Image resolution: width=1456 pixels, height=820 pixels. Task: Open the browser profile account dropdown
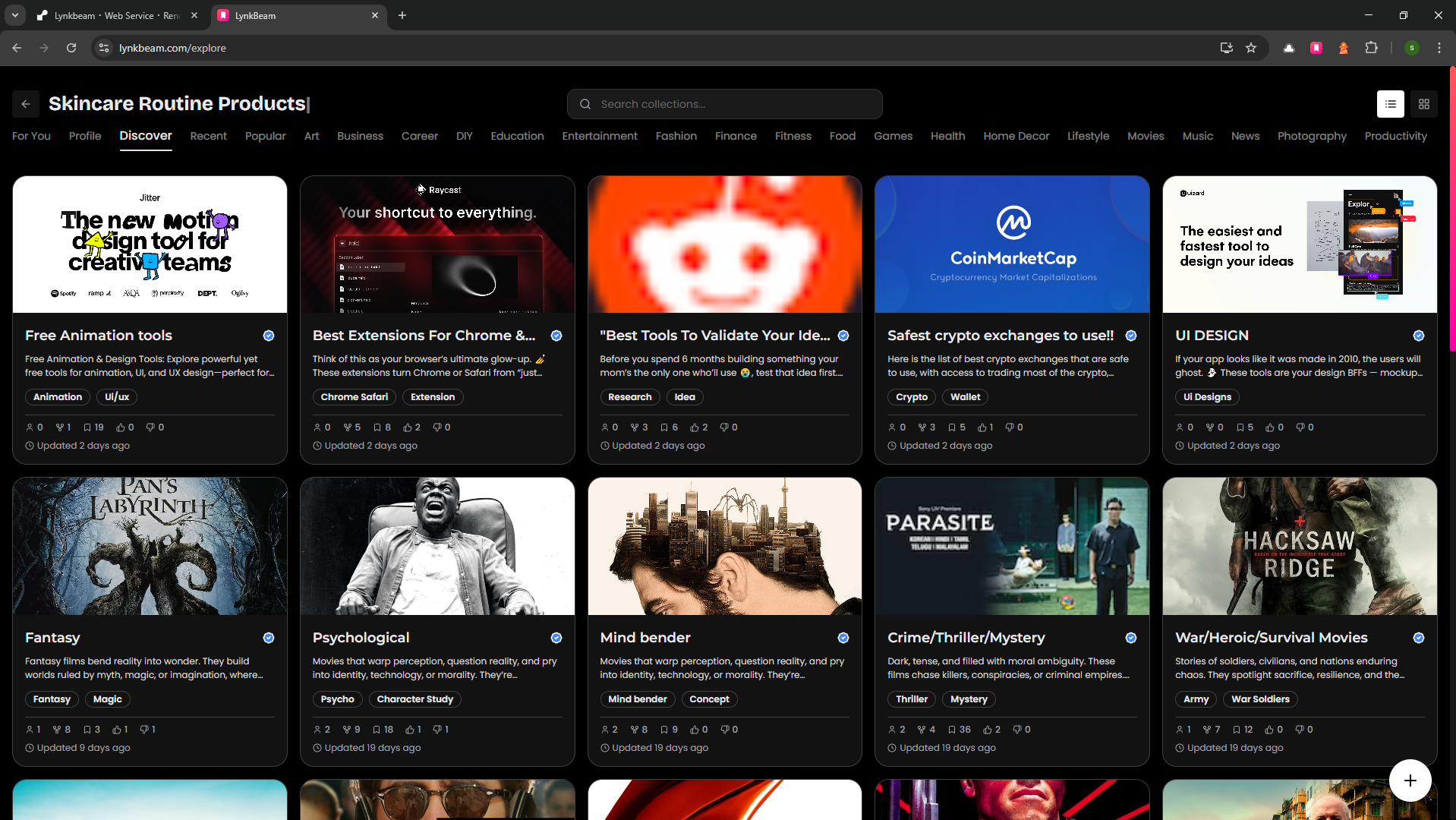click(1412, 48)
